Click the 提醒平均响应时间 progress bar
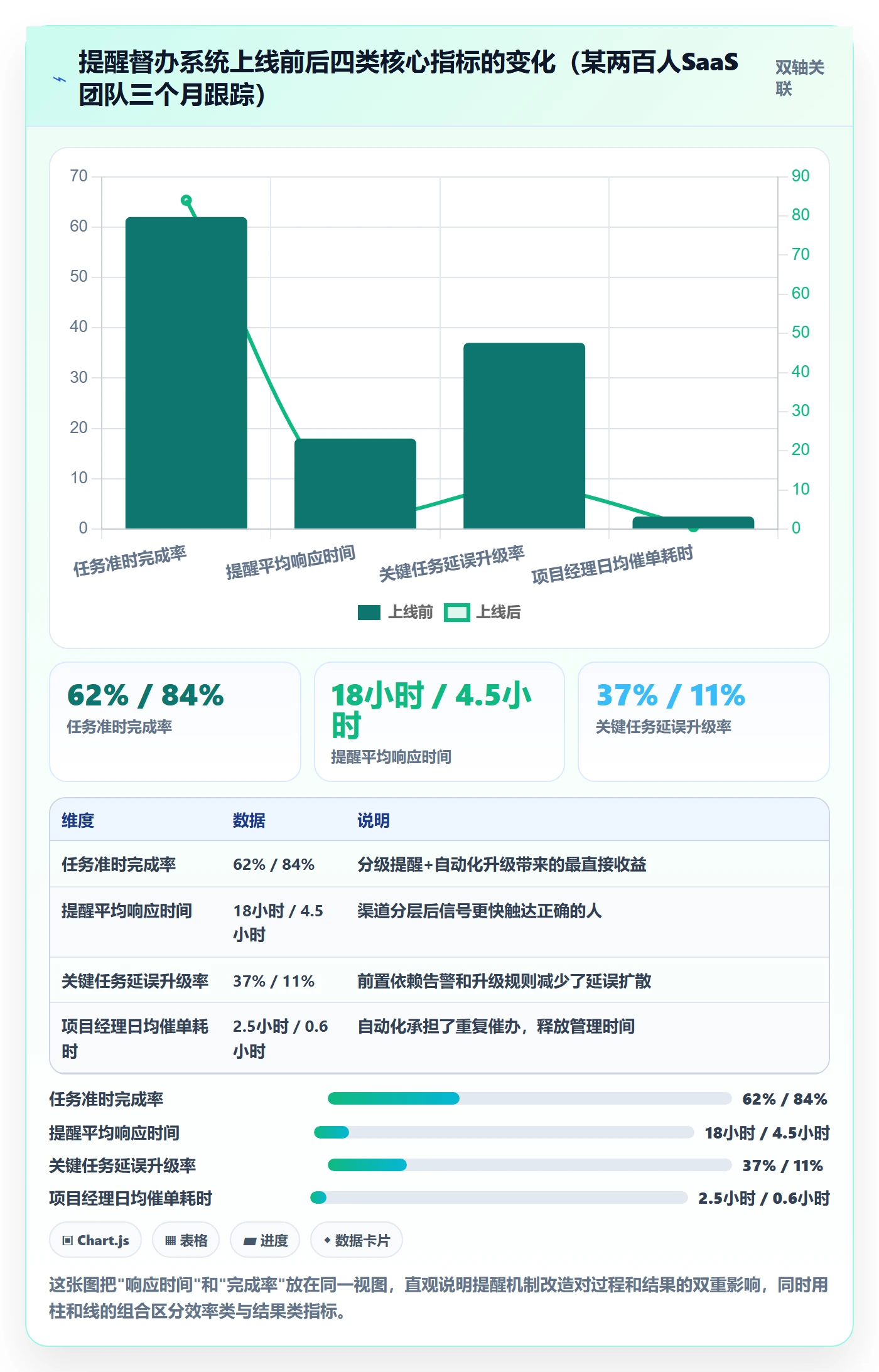The image size is (879, 1372). pyautogui.click(x=504, y=1132)
